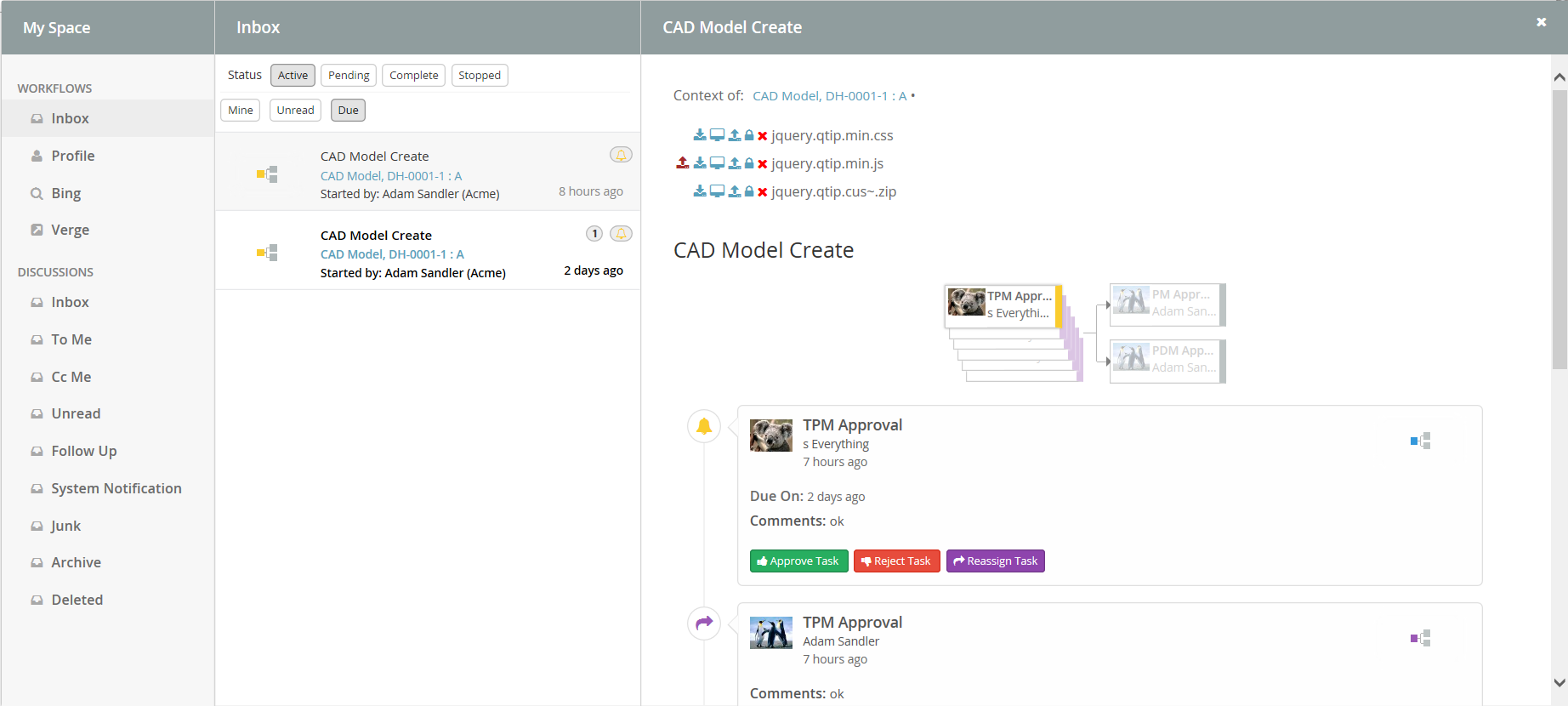This screenshot has width=1568, height=706.
Task: Enable the Pending status filter
Action: (x=349, y=76)
